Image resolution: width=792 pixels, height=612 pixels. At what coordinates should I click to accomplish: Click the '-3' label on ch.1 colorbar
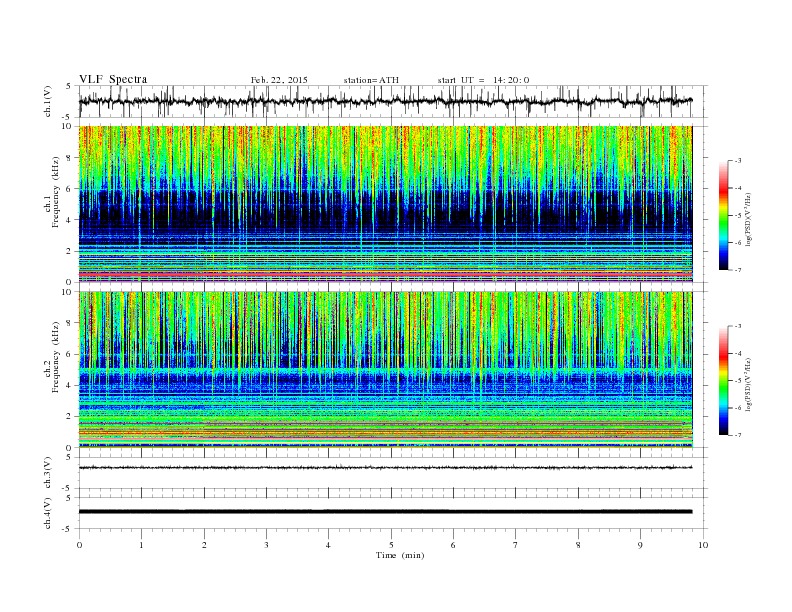pos(737,161)
